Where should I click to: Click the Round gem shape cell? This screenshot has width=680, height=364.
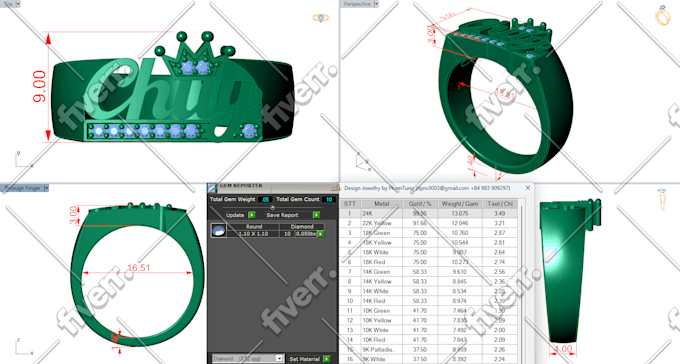253,227
